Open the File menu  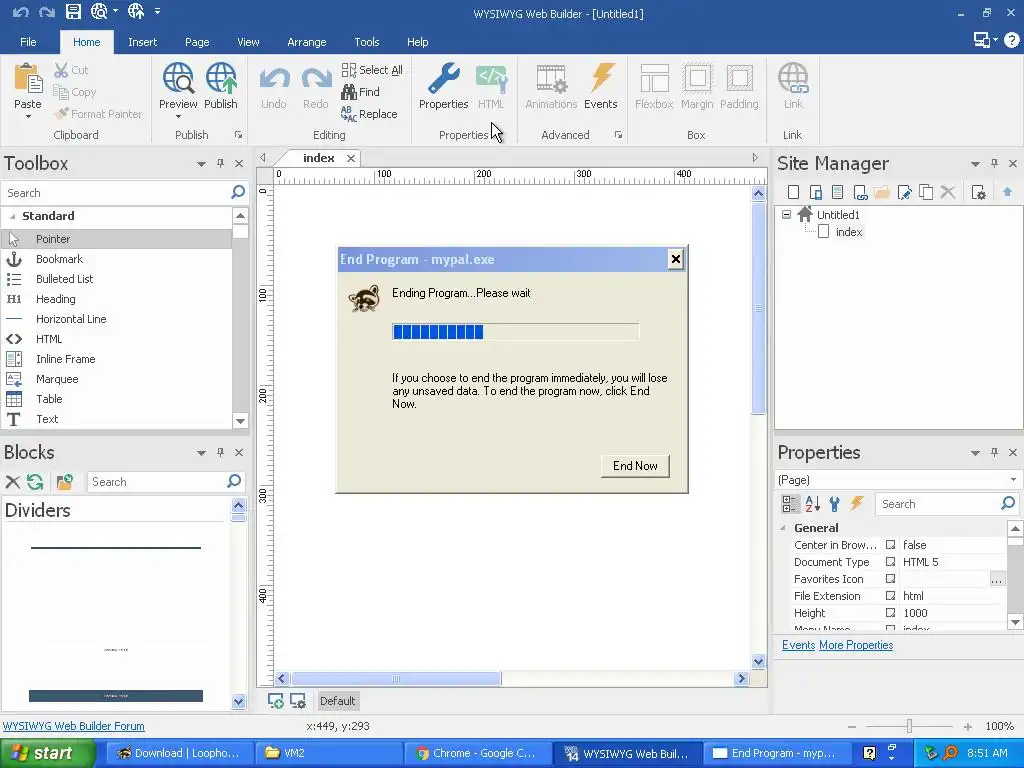[x=28, y=42]
